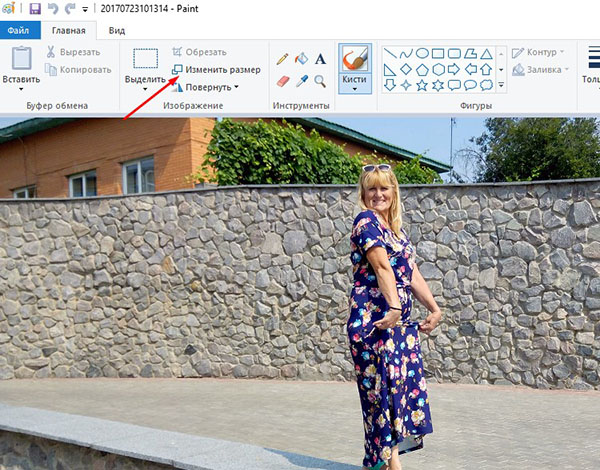Choose the right arrow shape
This screenshot has width=600, height=470.
[454, 69]
